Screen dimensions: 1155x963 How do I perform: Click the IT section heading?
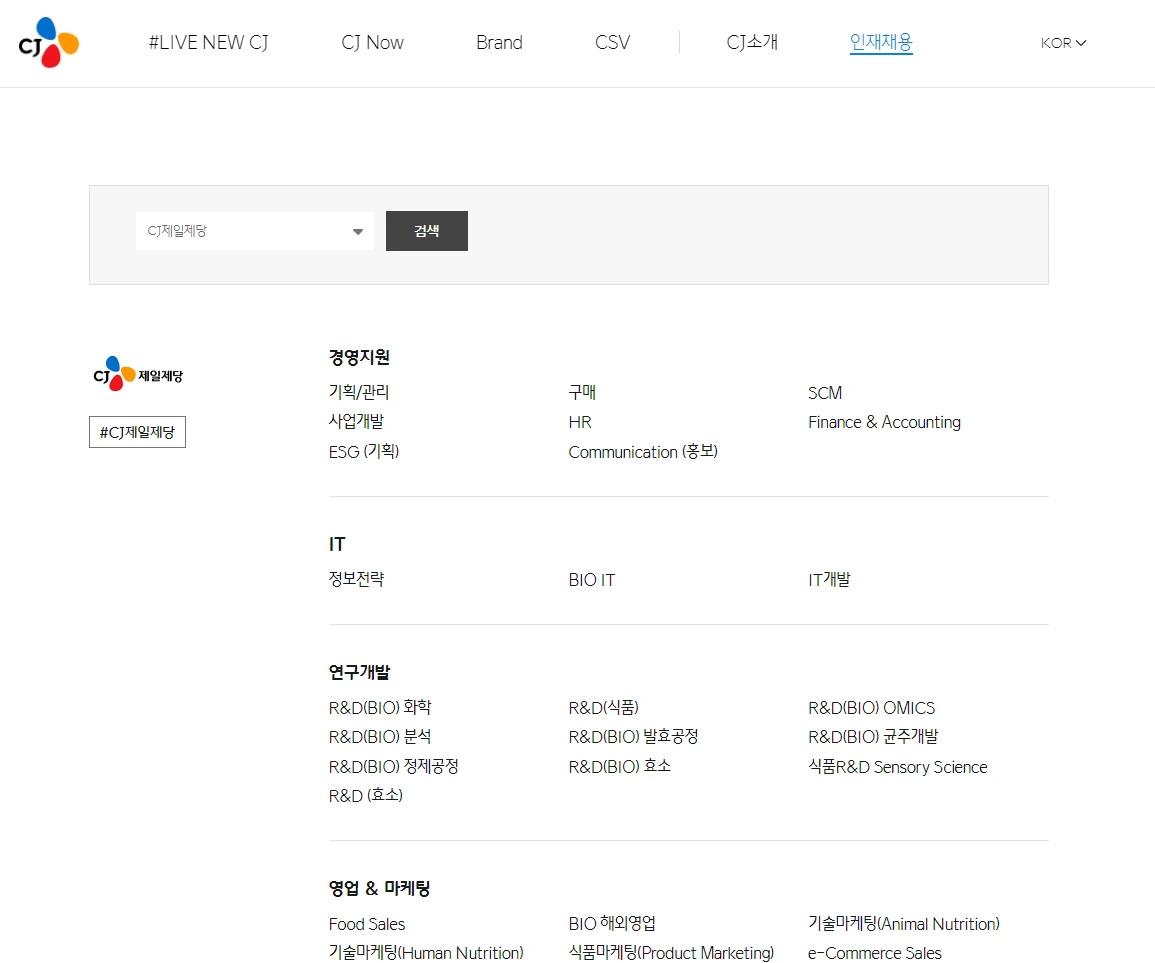337,544
